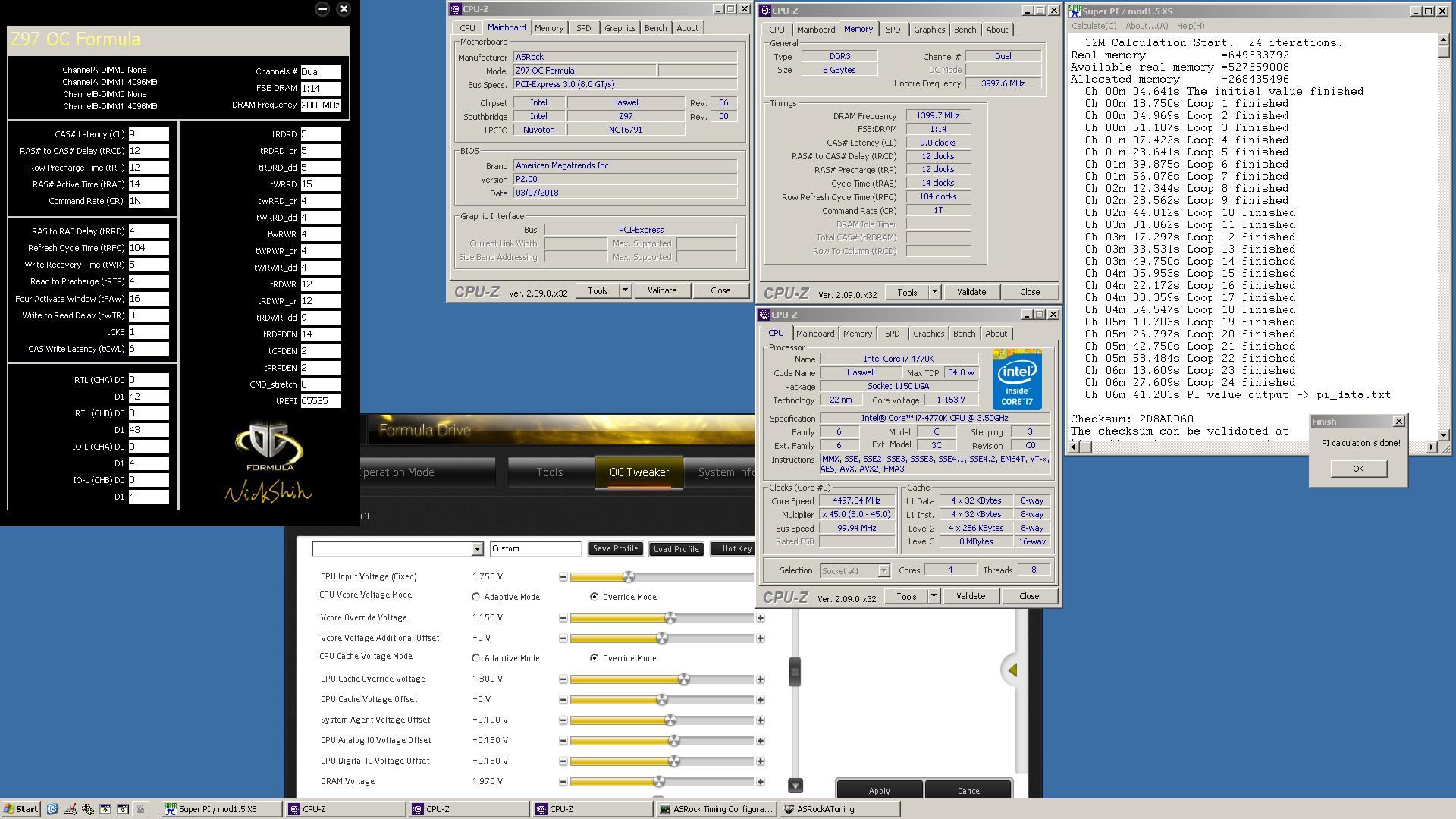Image resolution: width=1456 pixels, height=819 pixels.
Task: Click OK in PI calculation Finish dialog
Action: click(1357, 469)
